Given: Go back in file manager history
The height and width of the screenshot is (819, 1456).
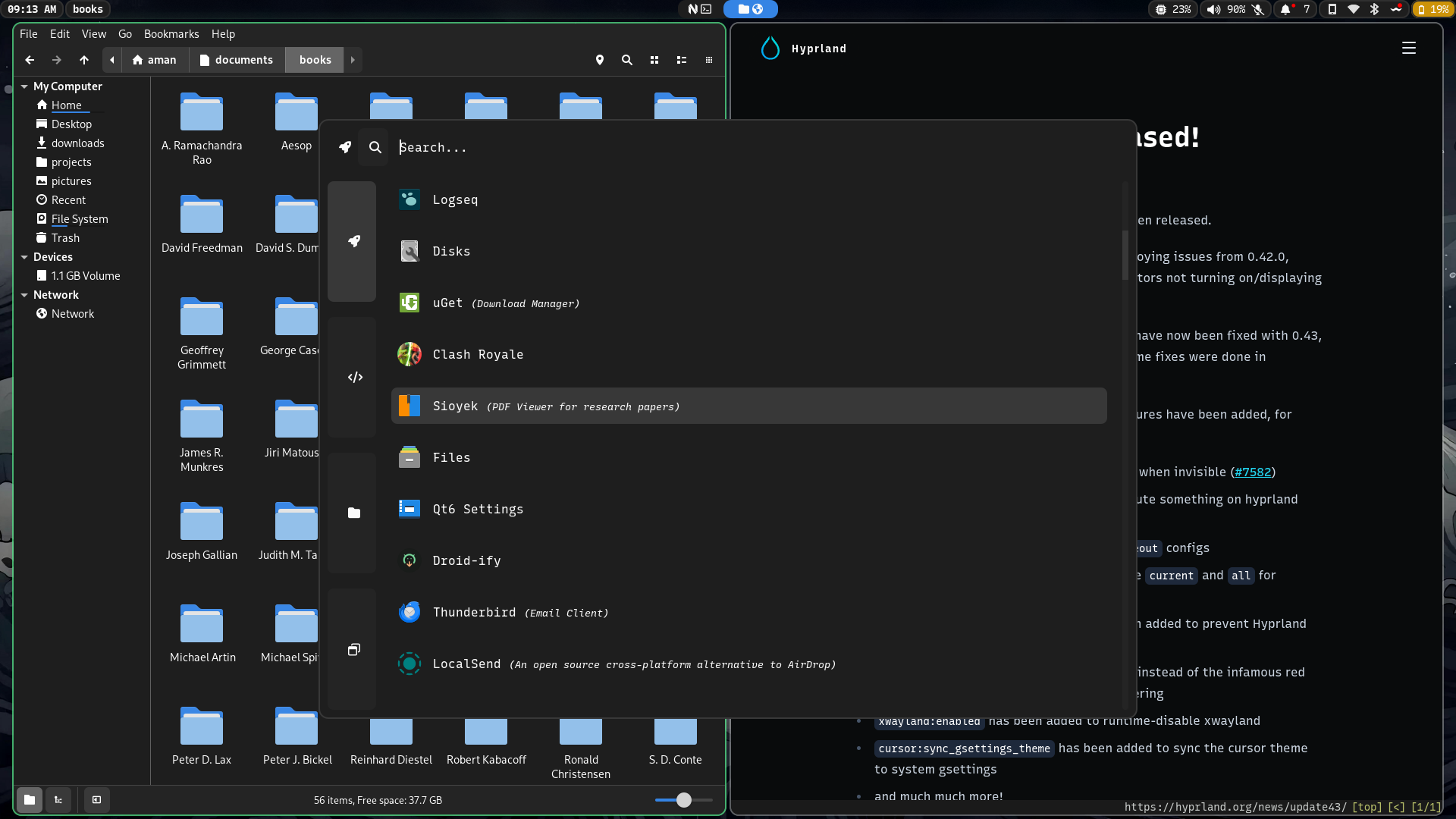Looking at the screenshot, I should (30, 60).
